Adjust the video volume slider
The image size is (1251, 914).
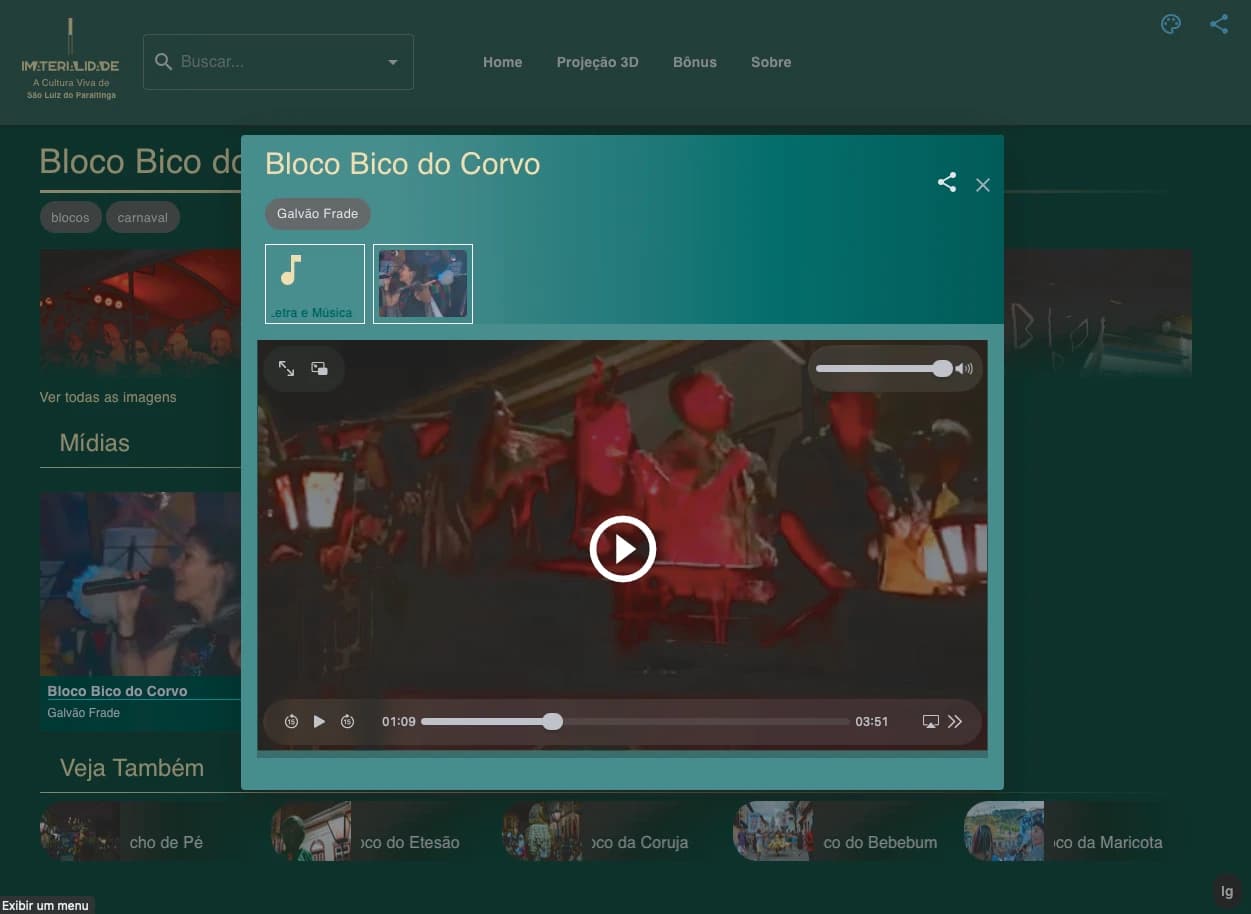(x=880, y=369)
